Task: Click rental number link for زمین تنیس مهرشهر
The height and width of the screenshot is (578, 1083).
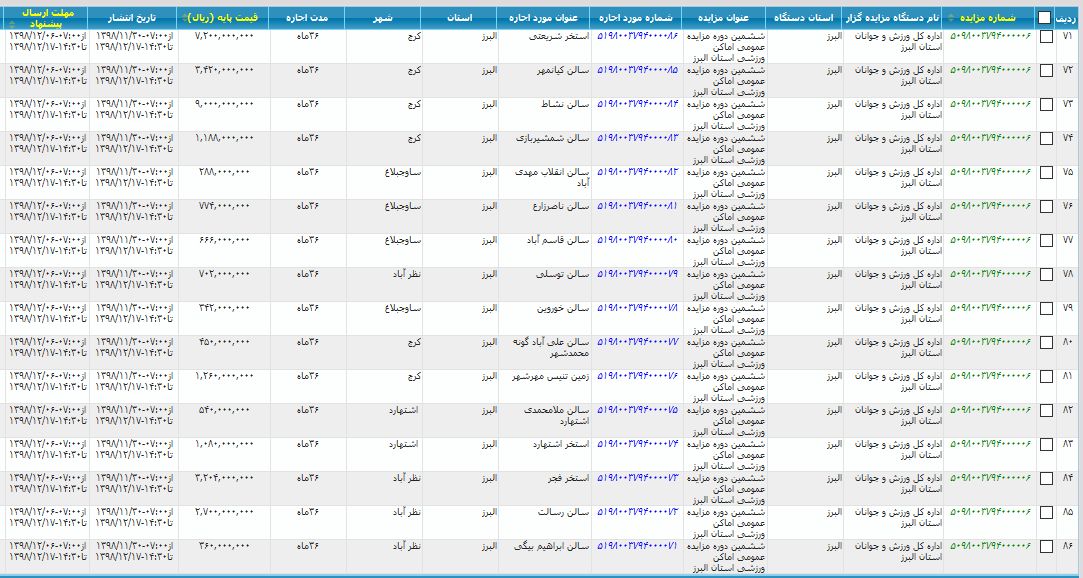Action: click(x=638, y=376)
